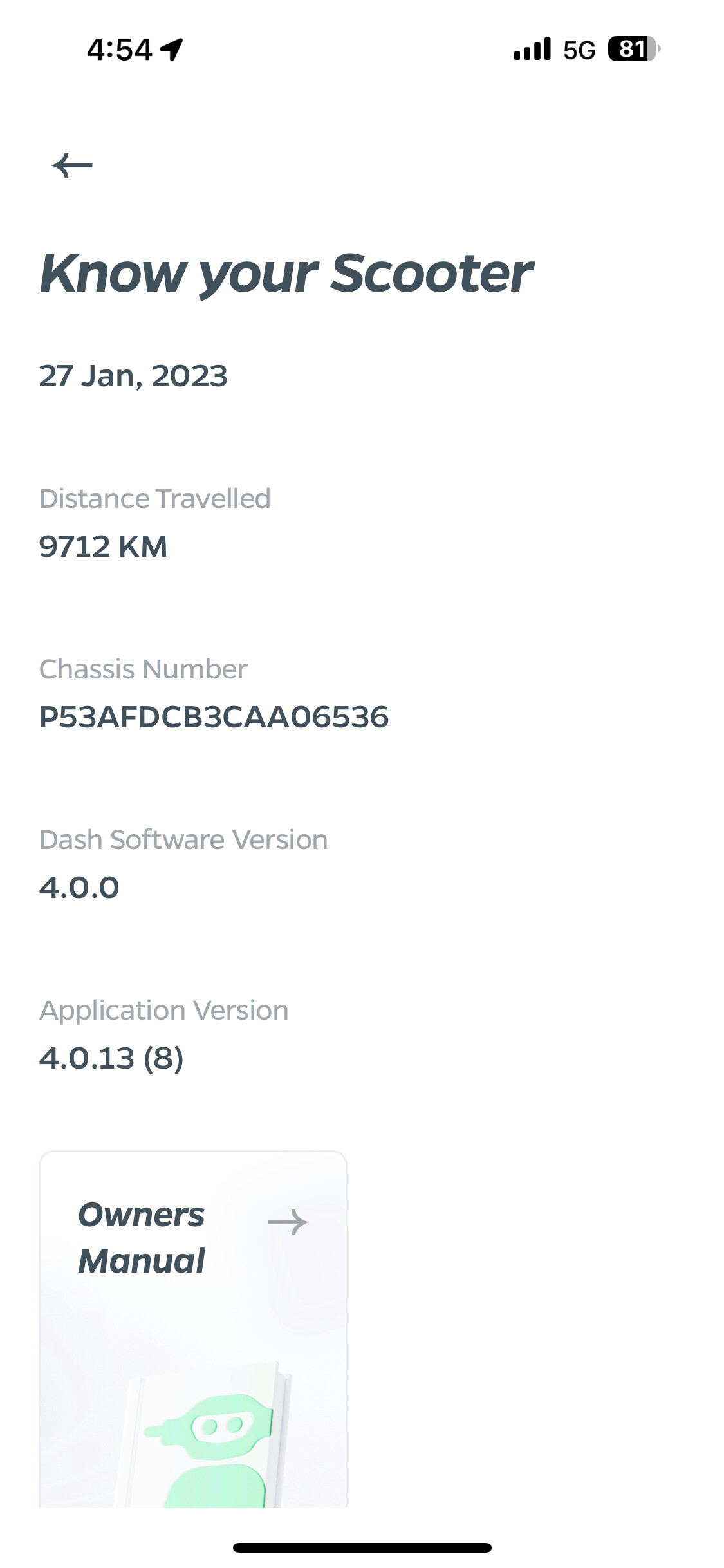Select the 9712 KM distance value
Image resolution: width=724 pixels, height=1568 pixels.
[x=103, y=546]
